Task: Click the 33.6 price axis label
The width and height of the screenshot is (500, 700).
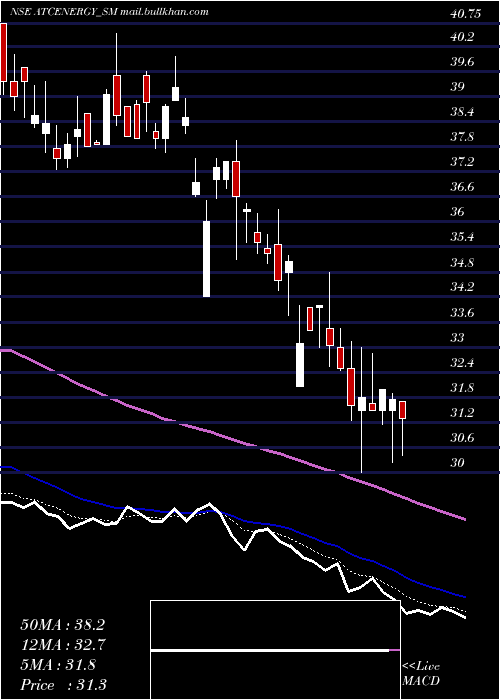Action: (x=462, y=312)
